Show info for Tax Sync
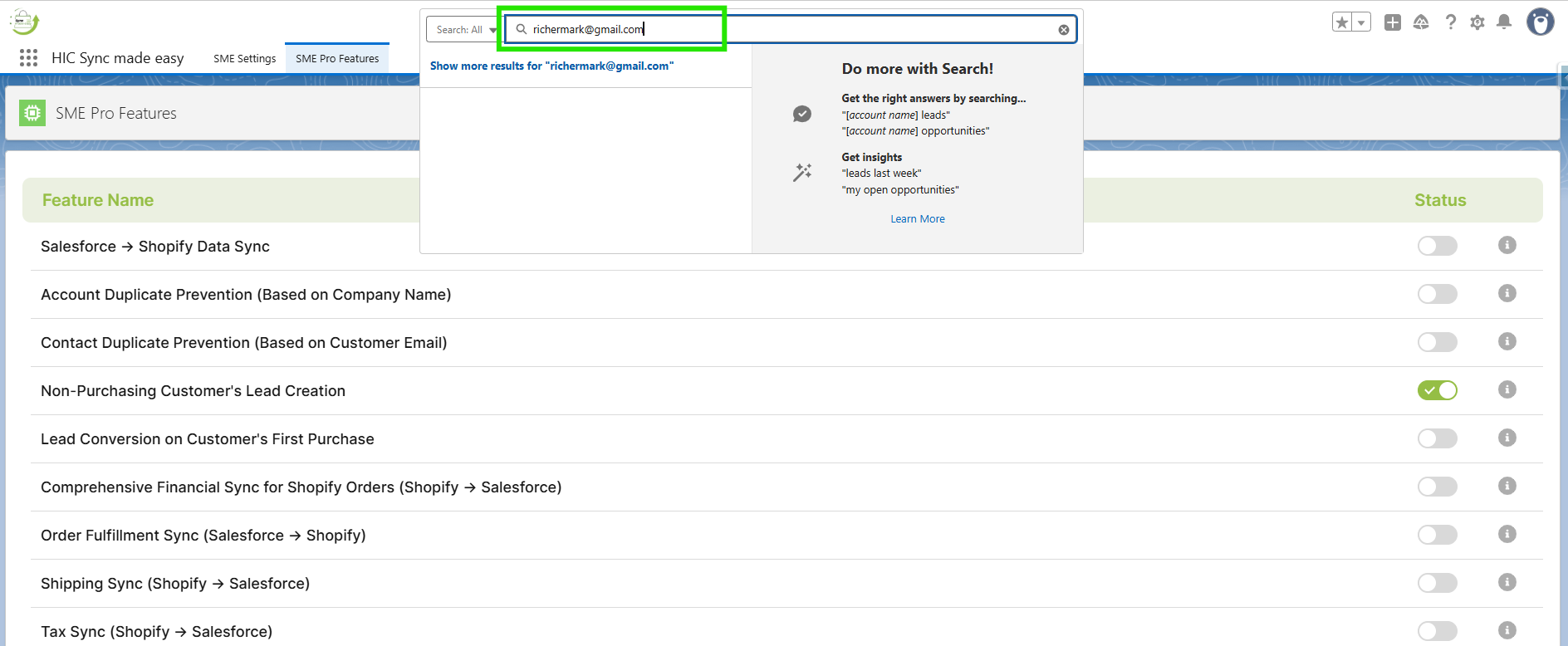Image resolution: width=1568 pixels, height=646 pixels. click(x=1507, y=630)
